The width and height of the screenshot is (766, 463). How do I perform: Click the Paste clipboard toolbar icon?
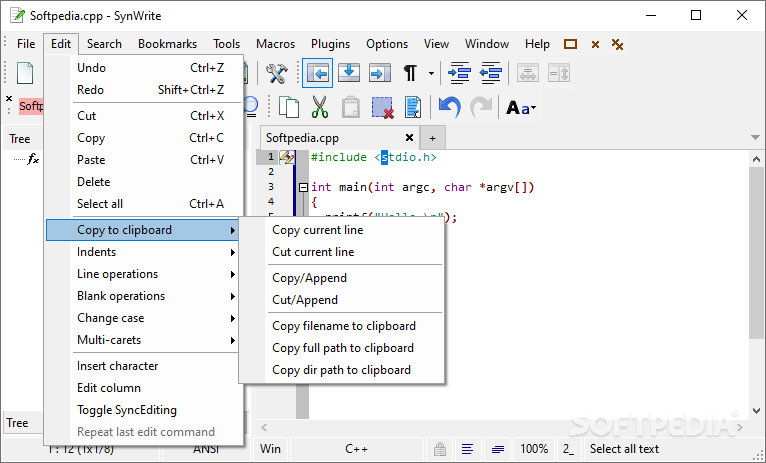[x=351, y=107]
